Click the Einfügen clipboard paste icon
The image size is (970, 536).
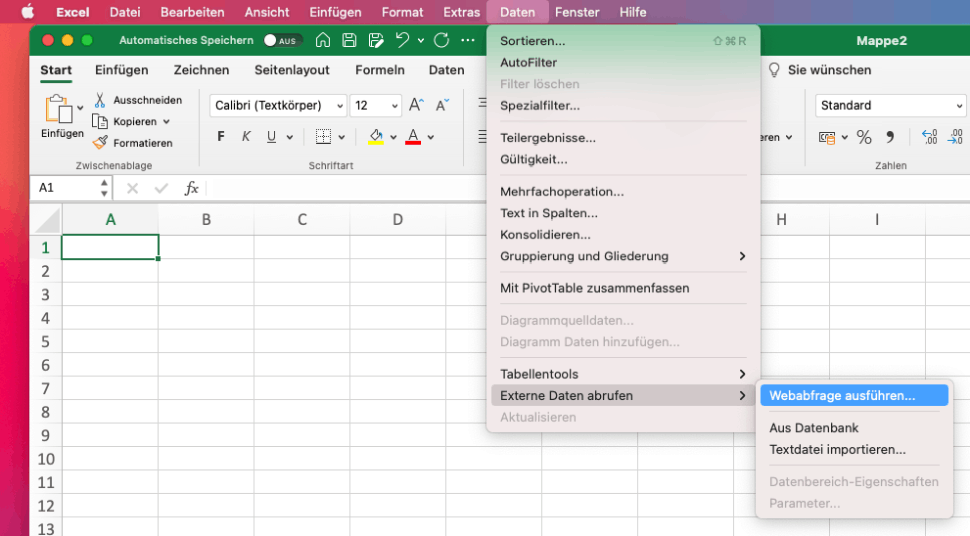click(59, 109)
